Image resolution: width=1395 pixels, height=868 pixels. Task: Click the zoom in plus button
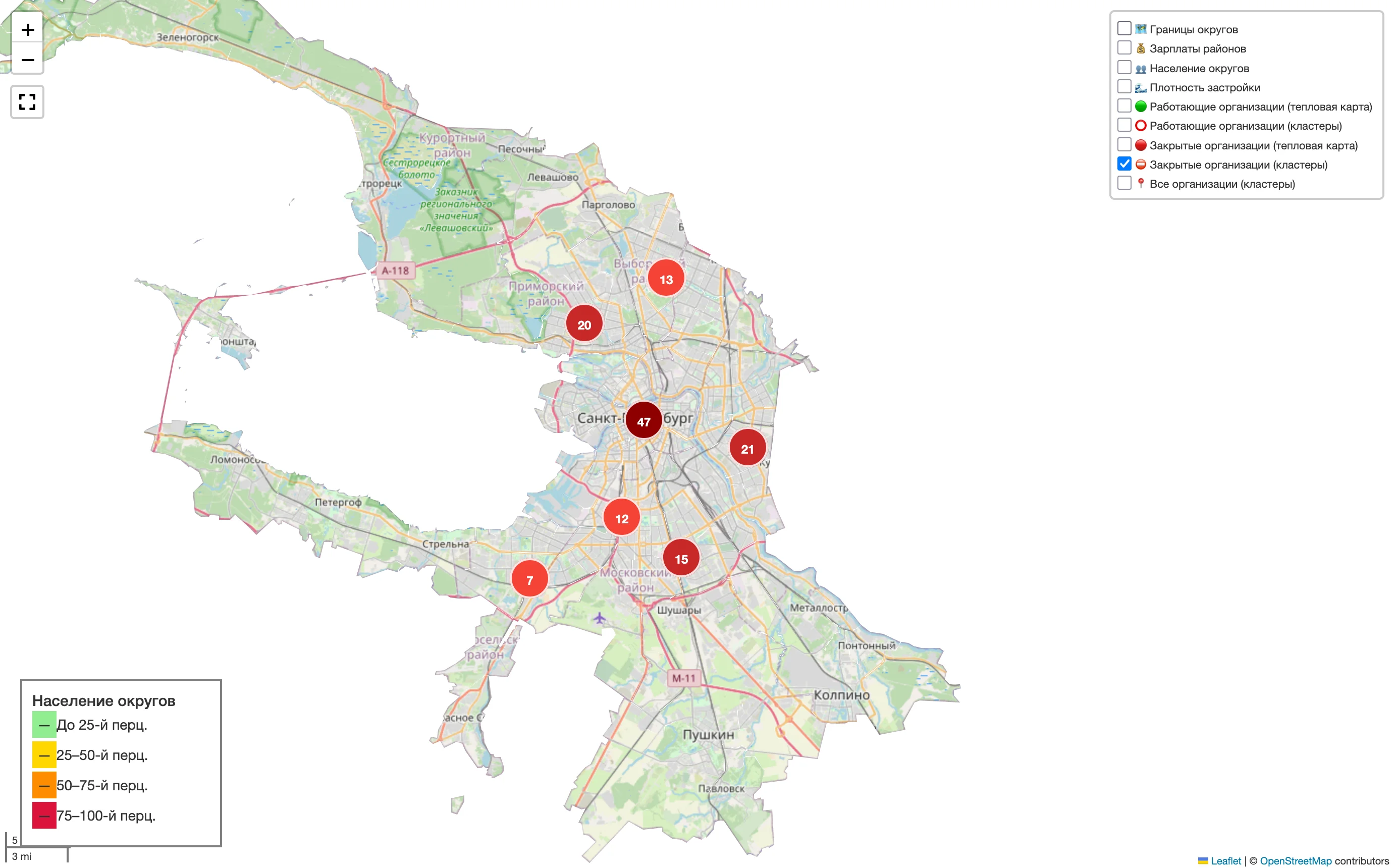pyautogui.click(x=28, y=29)
